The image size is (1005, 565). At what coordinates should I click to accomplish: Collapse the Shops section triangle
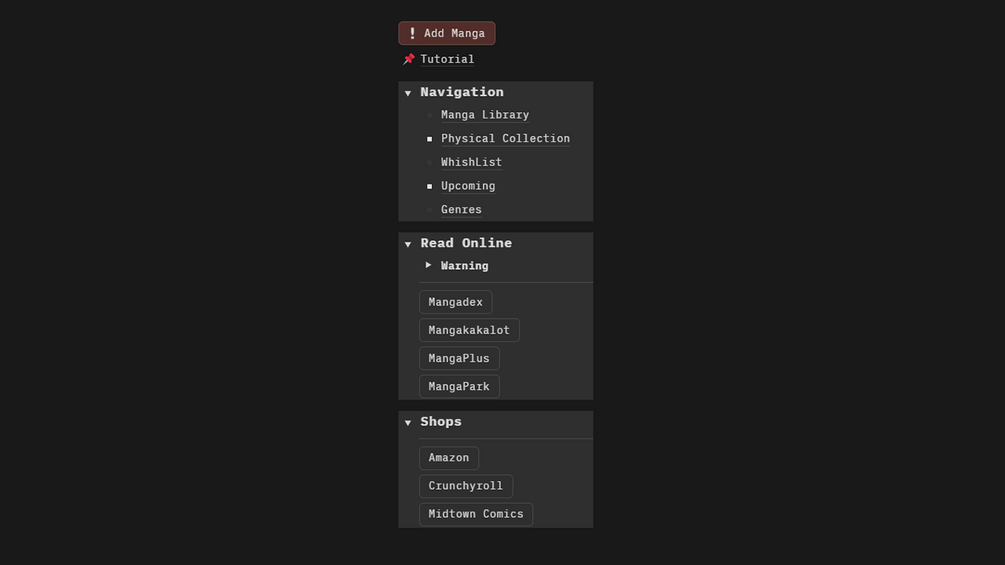408,423
